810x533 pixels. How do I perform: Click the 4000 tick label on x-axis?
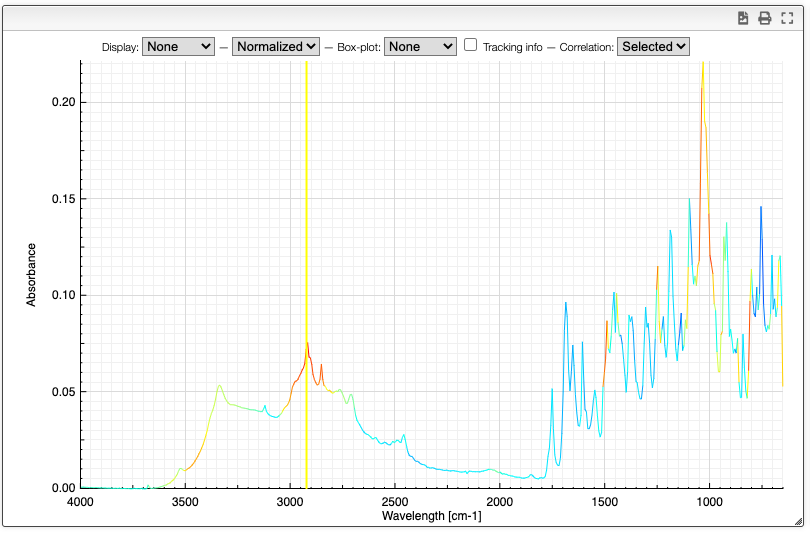click(80, 501)
